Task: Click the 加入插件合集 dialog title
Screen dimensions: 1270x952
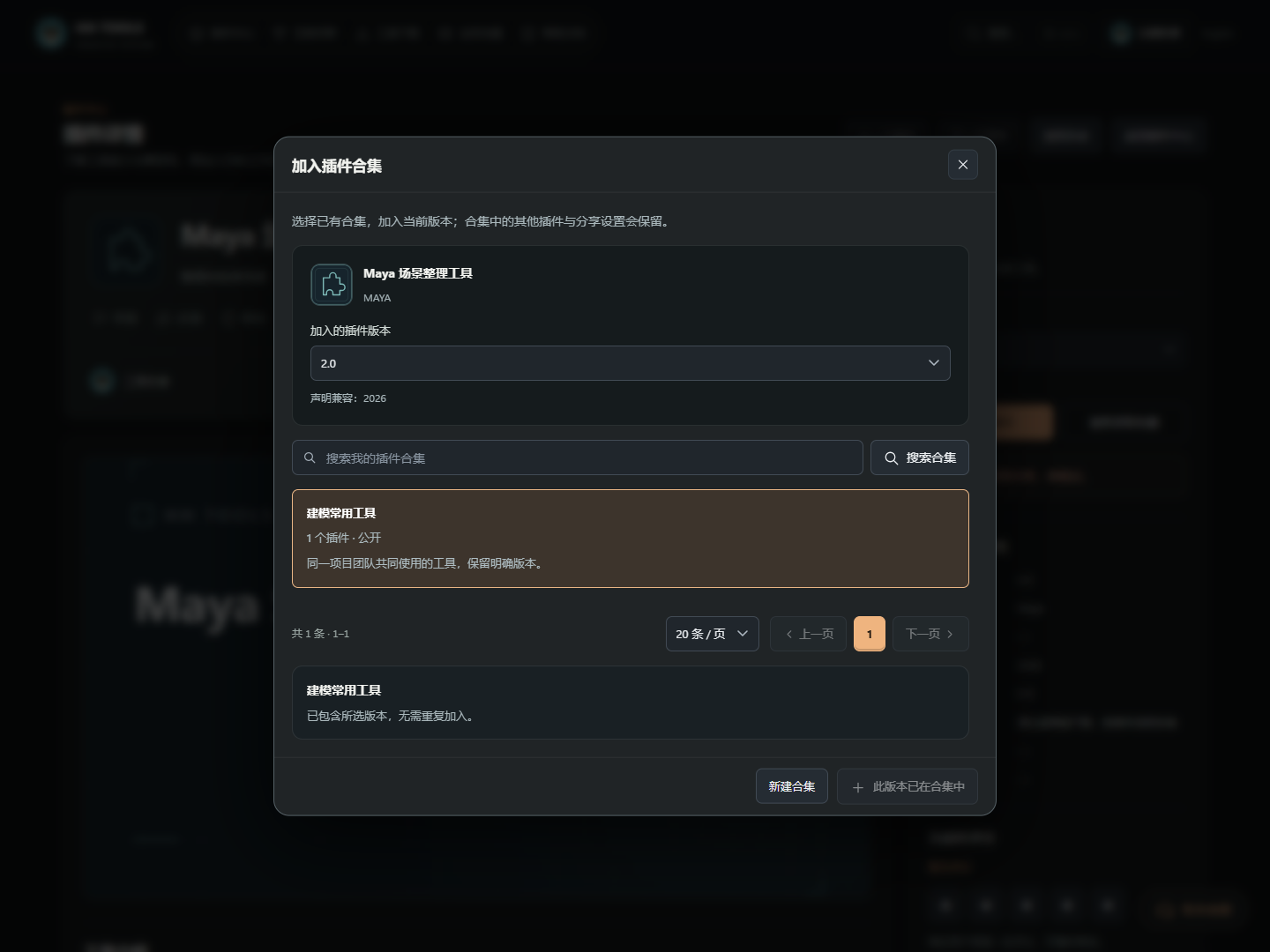Action: pyautogui.click(x=337, y=166)
